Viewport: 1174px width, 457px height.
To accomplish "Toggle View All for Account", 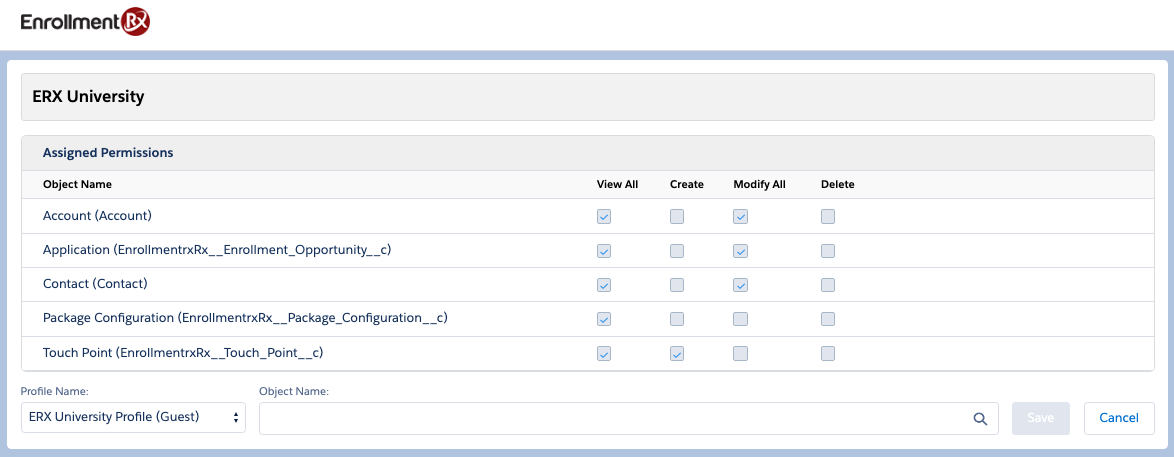I will coord(604,216).
